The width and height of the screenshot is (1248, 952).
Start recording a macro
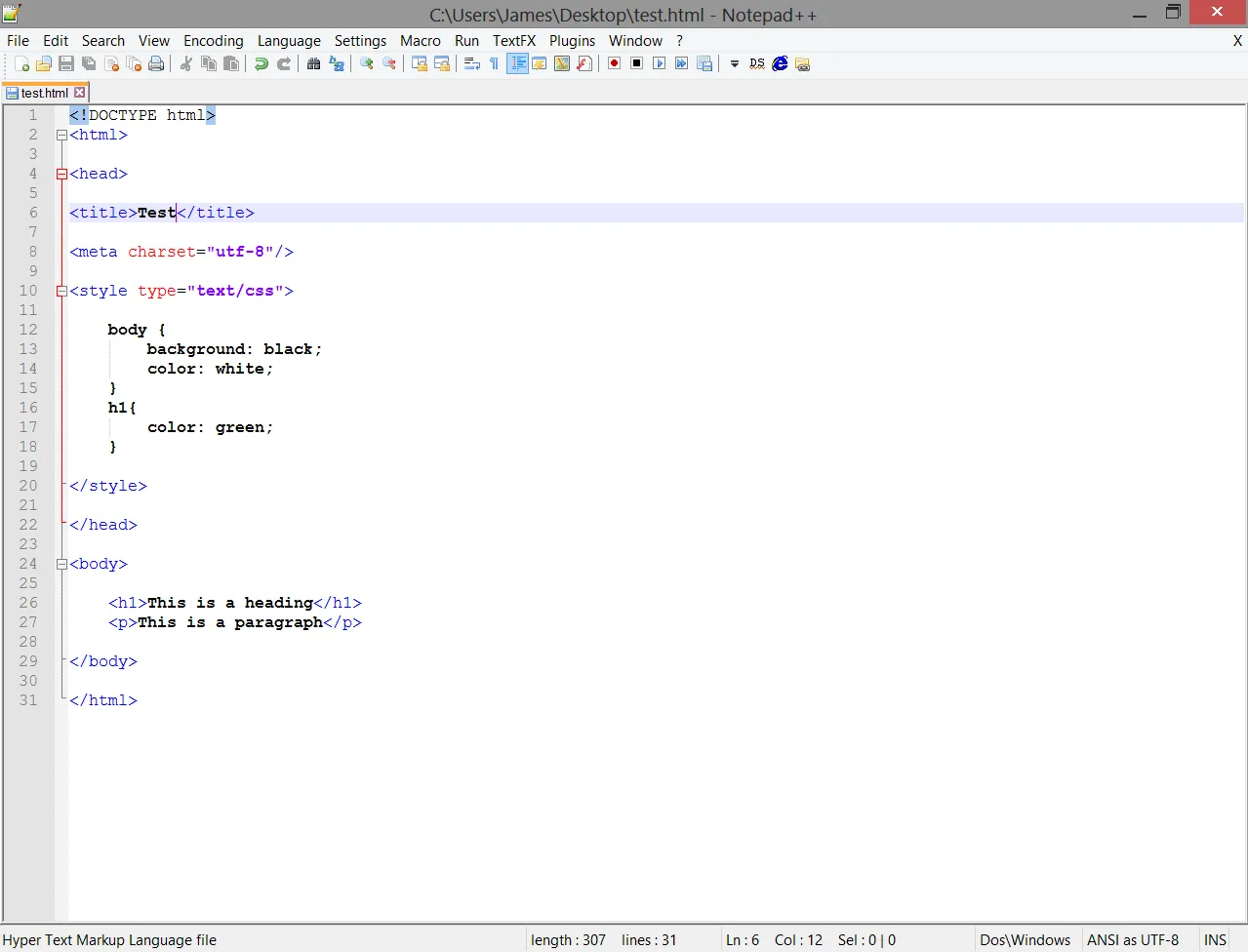pos(614,64)
